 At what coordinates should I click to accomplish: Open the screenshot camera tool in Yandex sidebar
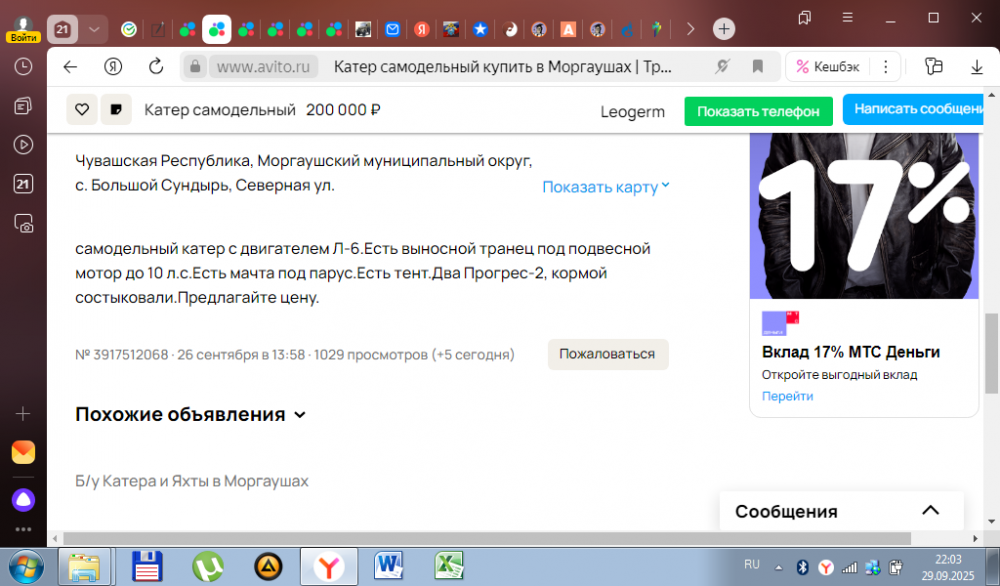coord(22,222)
